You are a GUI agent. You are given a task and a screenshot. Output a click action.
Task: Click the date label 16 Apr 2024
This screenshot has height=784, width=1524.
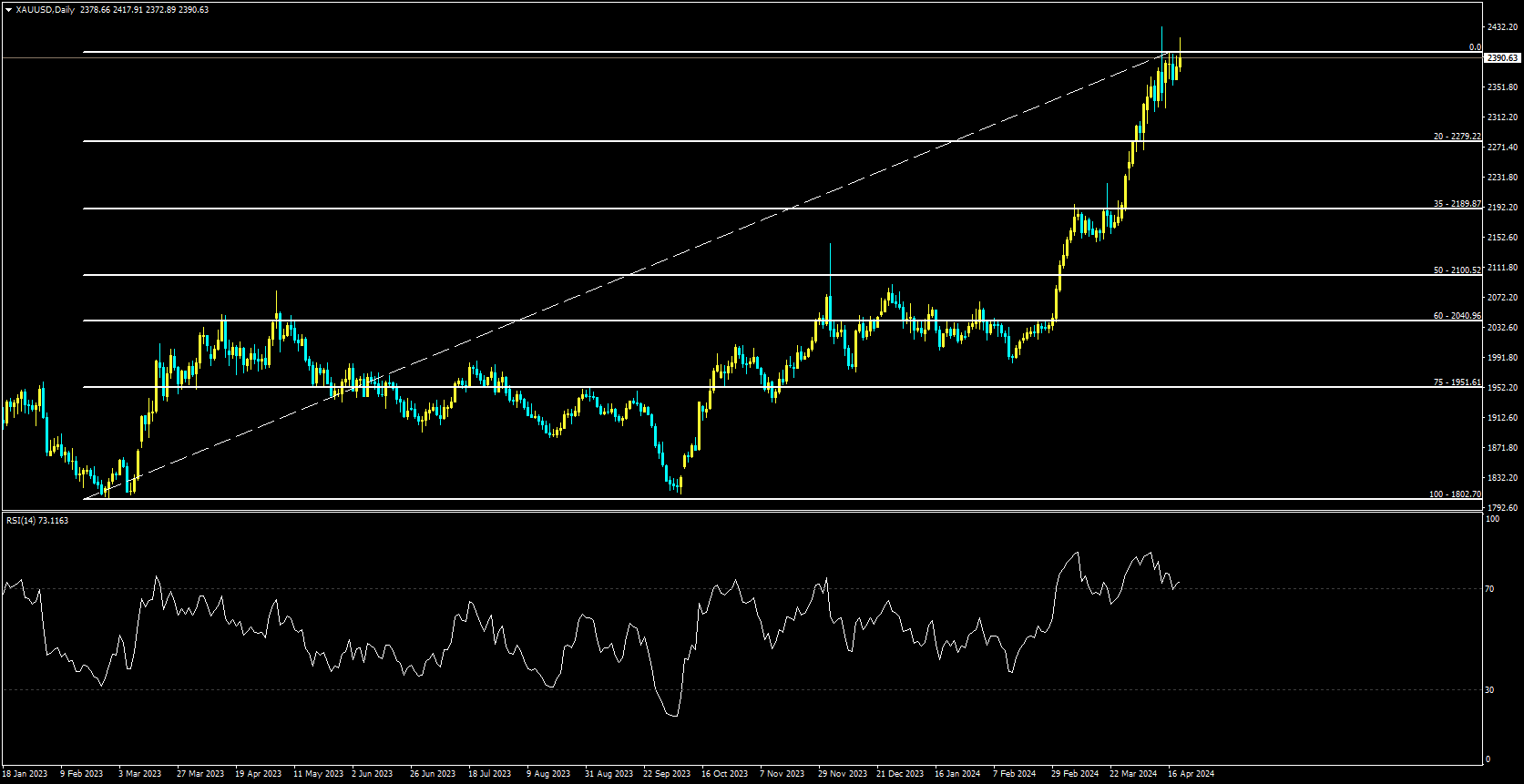pyautogui.click(x=1191, y=774)
